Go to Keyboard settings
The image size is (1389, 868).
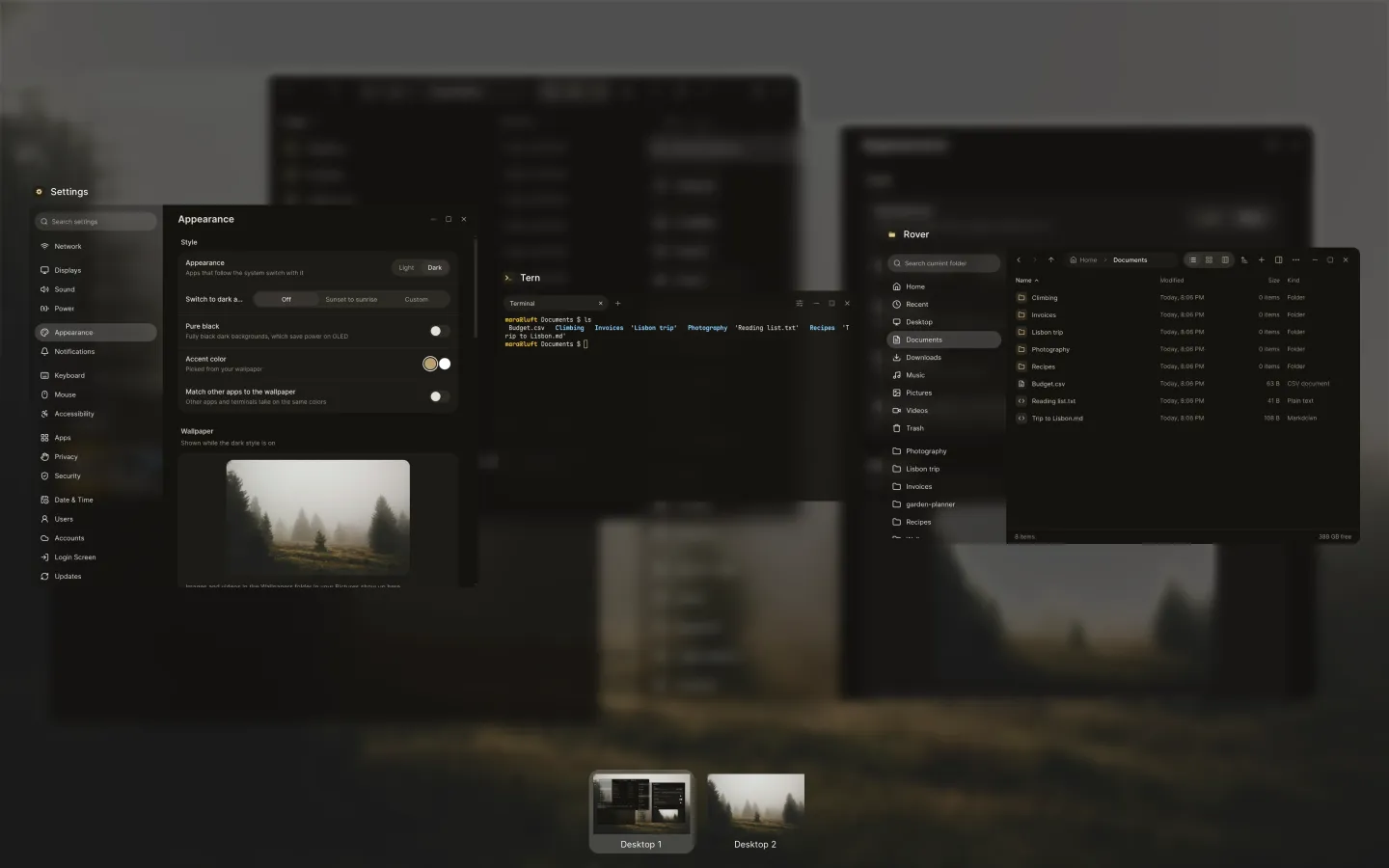pyautogui.click(x=95, y=375)
